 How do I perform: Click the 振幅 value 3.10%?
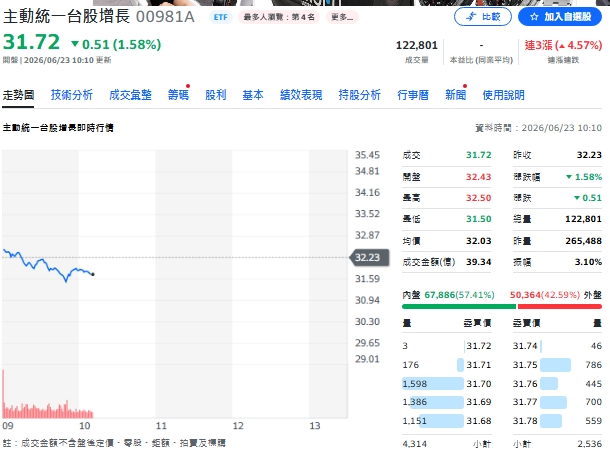pyautogui.click(x=588, y=262)
